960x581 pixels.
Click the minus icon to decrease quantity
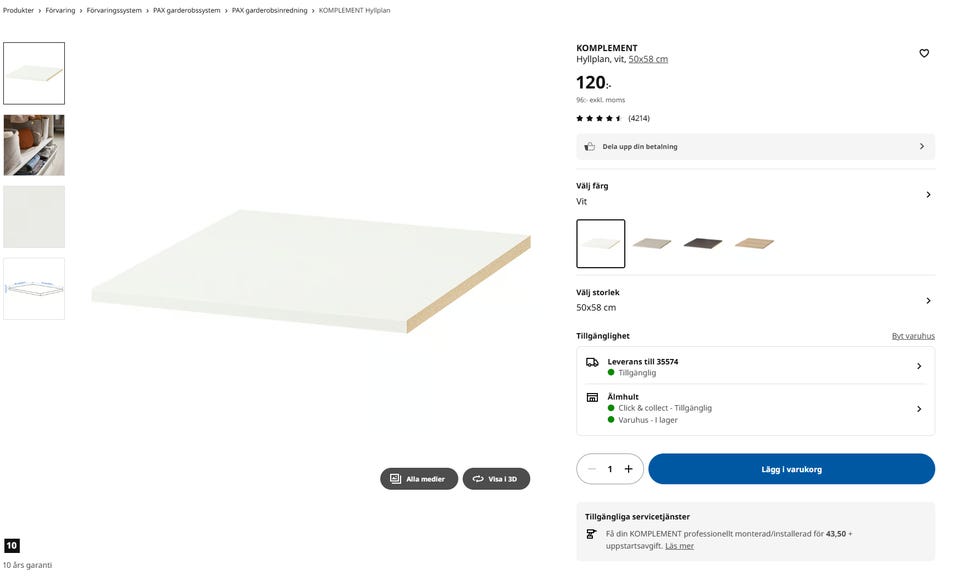tap(592, 469)
